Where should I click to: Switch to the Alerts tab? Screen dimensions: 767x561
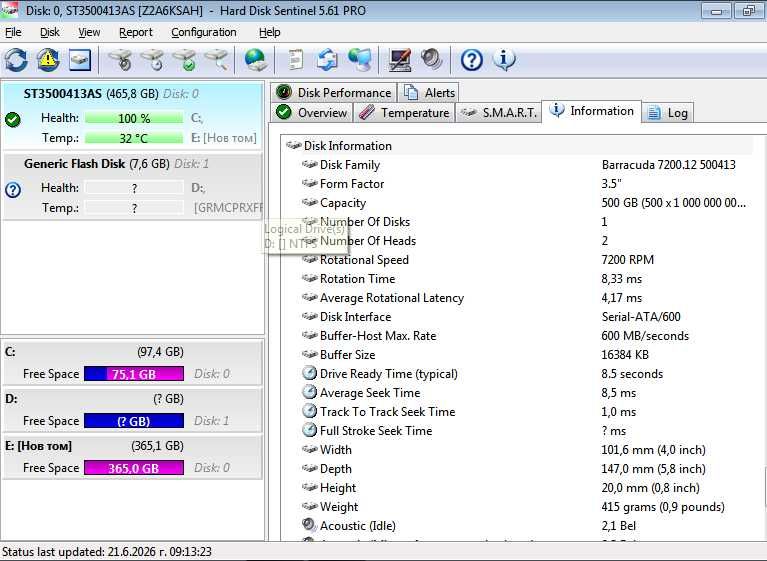tap(429, 92)
